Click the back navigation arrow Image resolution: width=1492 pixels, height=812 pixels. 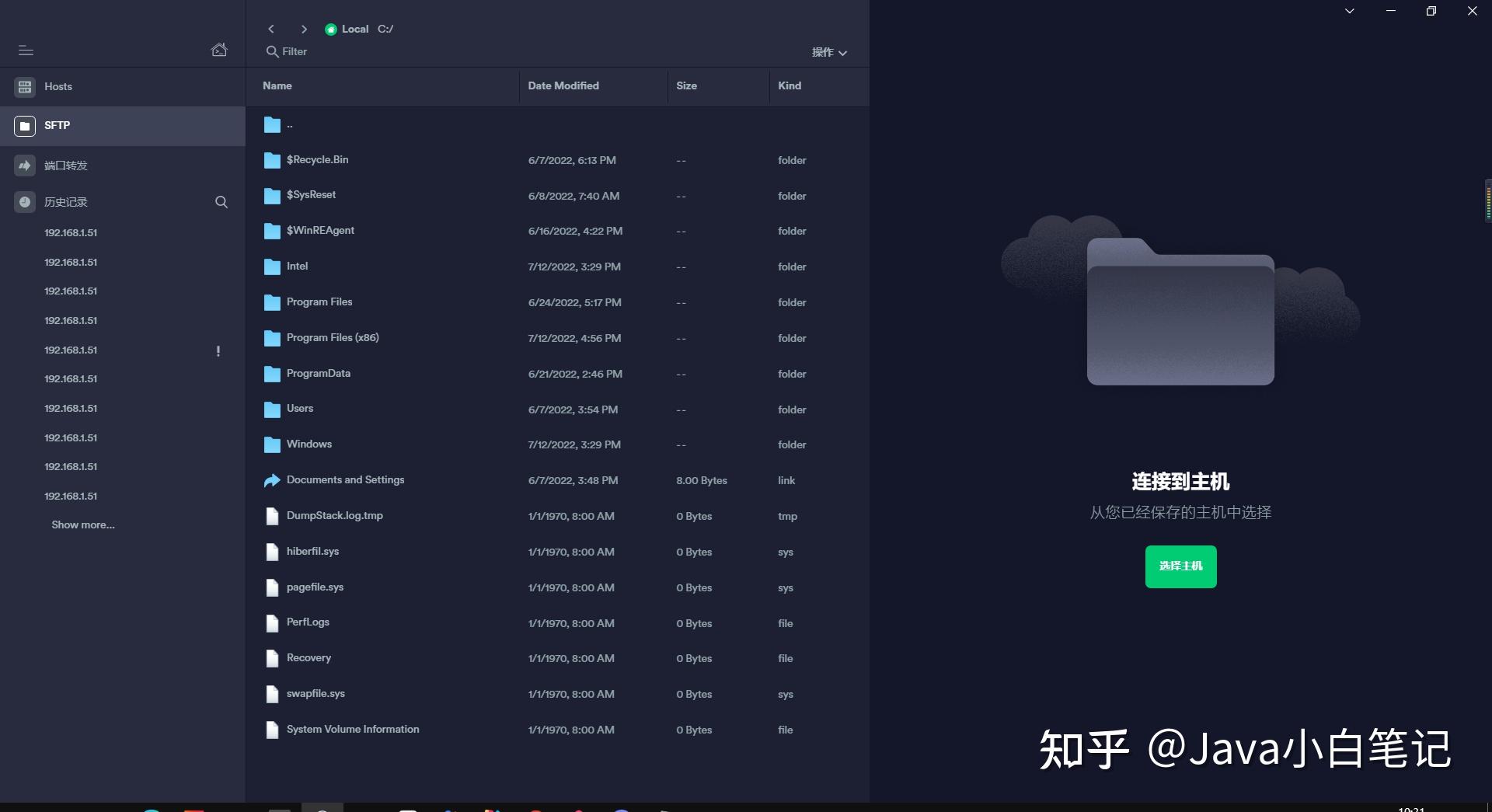pyautogui.click(x=271, y=29)
